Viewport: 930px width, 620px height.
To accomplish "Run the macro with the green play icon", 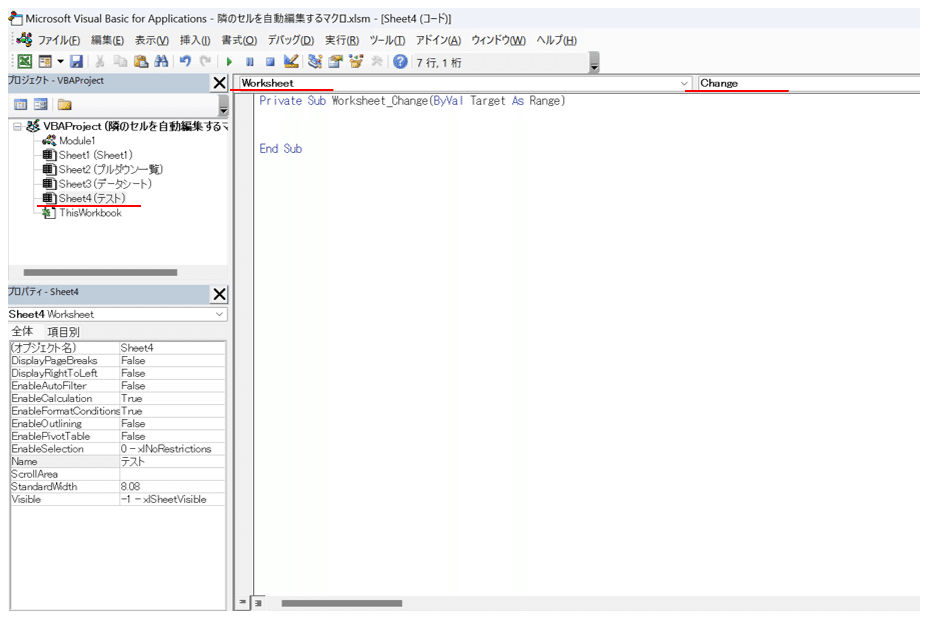I will click(x=229, y=62).
